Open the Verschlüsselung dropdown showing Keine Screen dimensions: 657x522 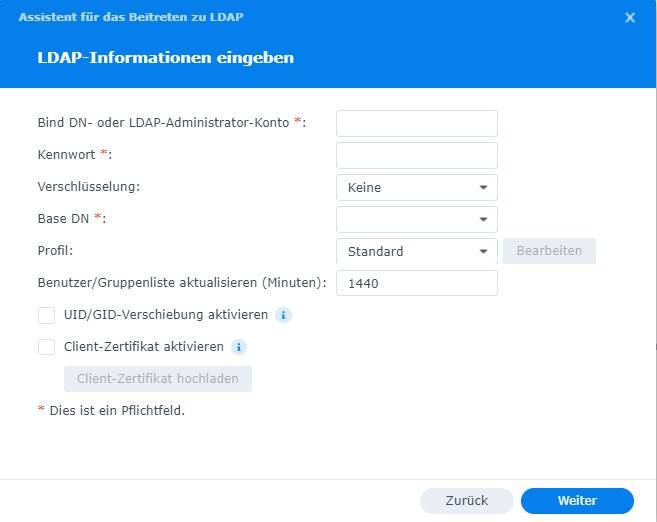pos(416,187)
